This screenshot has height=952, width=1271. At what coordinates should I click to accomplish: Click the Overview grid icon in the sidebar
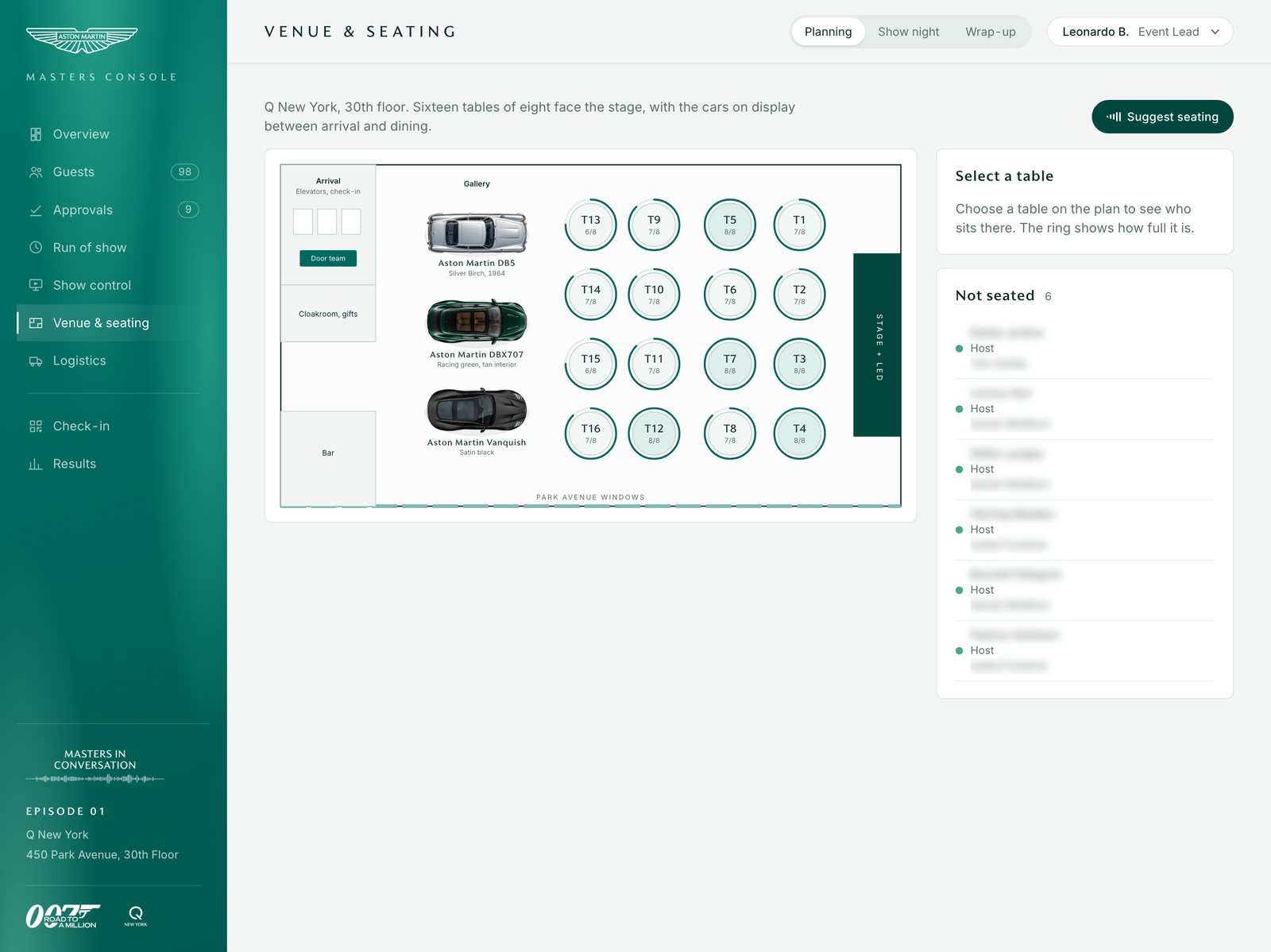coord(36,134)
